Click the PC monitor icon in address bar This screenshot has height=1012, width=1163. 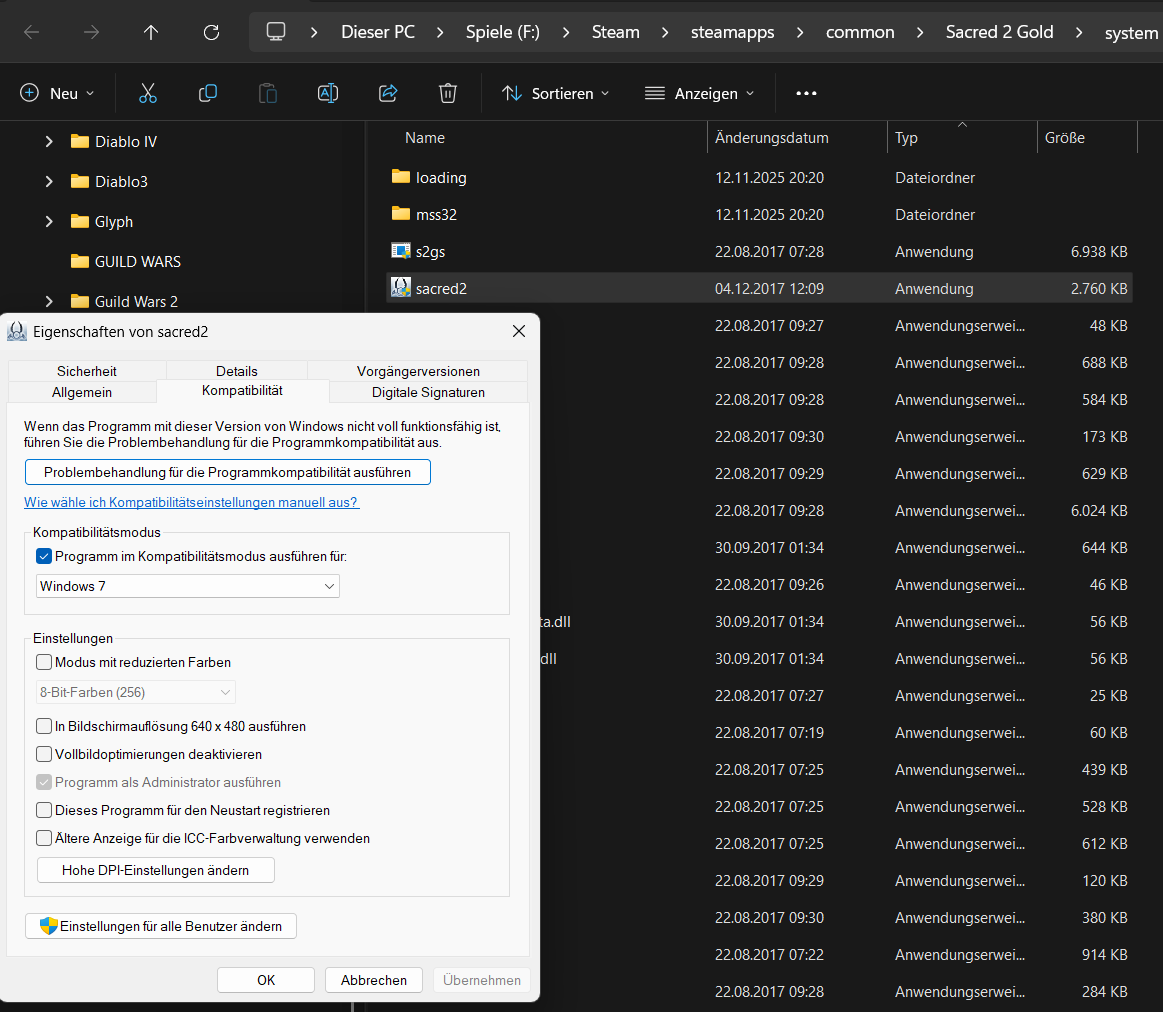pyautogui.click(x=276, y=32)
